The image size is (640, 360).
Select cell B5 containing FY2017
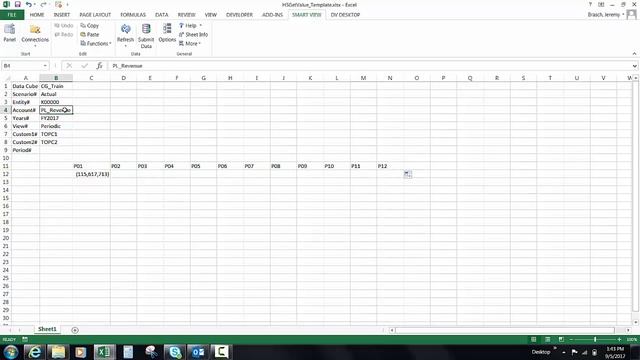click(x=56, y=118)
